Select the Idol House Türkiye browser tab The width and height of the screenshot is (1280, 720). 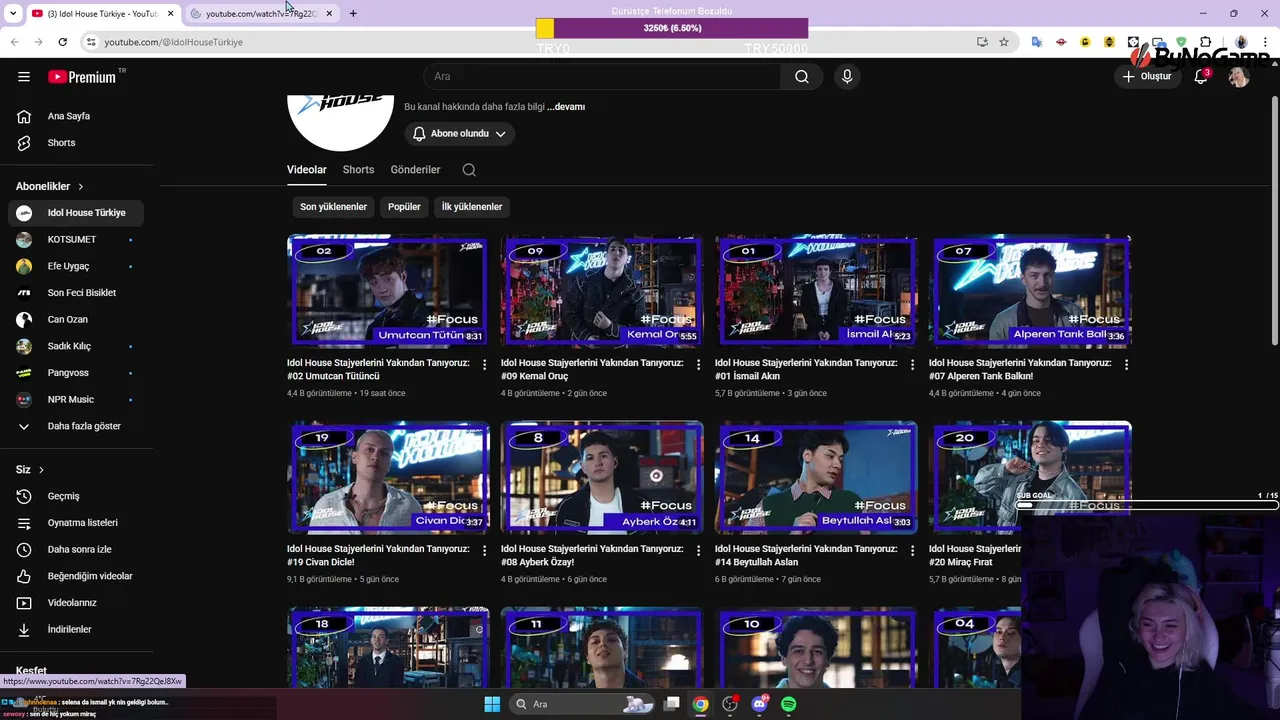coord(102,13)
